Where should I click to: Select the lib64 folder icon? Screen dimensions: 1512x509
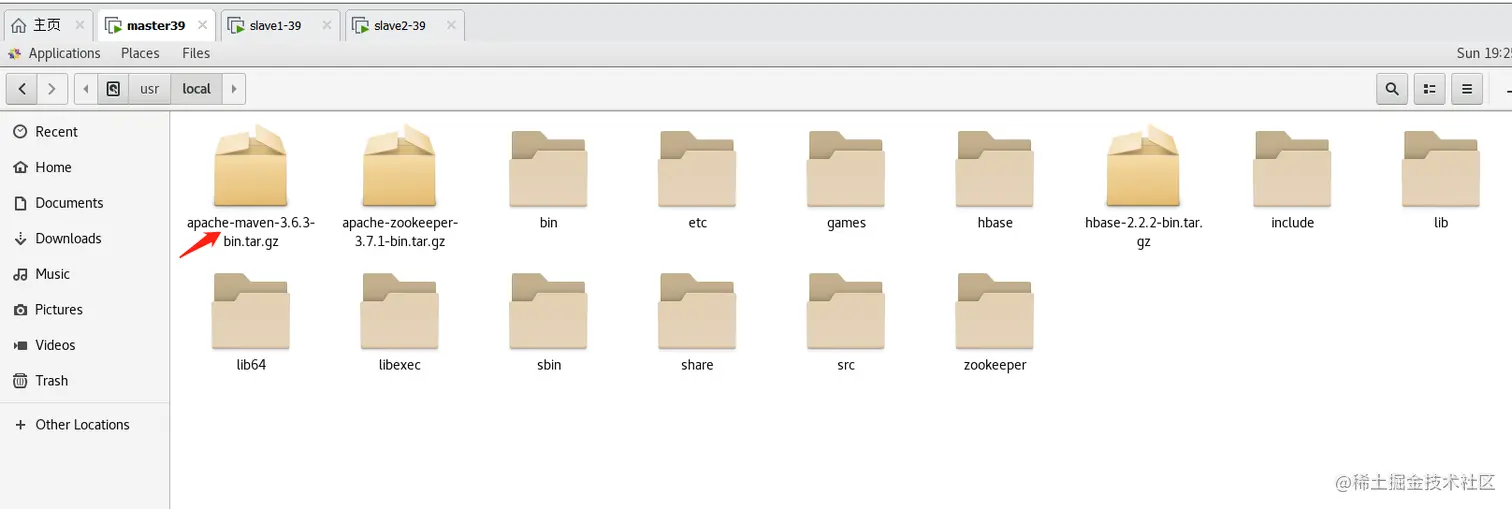[x=251, y=311]
